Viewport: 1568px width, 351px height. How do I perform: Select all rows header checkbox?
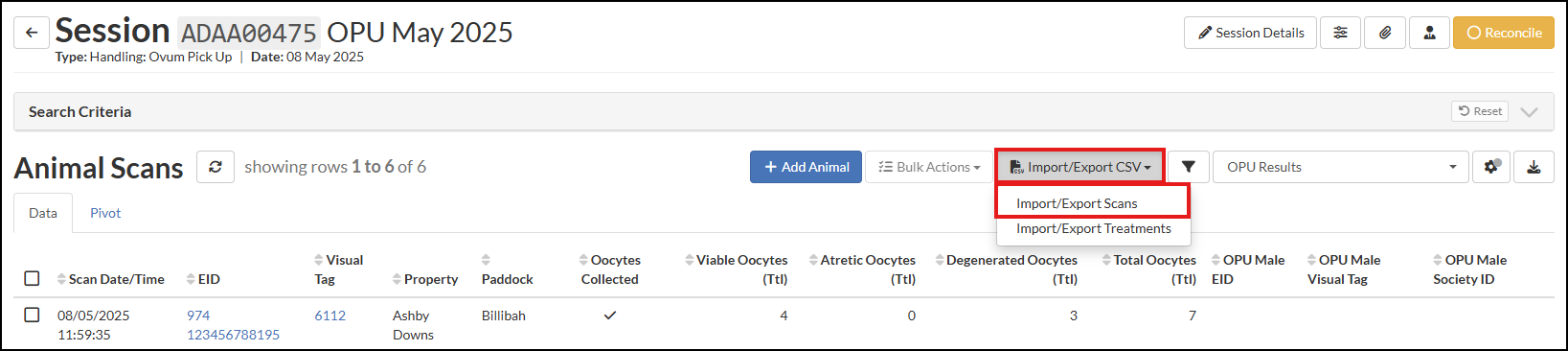click(x=32, y=278)
